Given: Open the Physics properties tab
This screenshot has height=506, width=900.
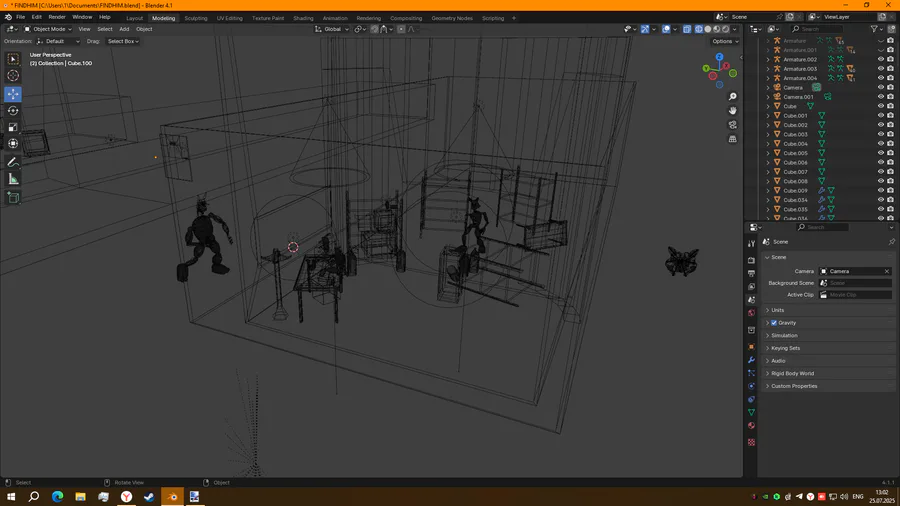Looking at the screenshot, I should [751, 386].
